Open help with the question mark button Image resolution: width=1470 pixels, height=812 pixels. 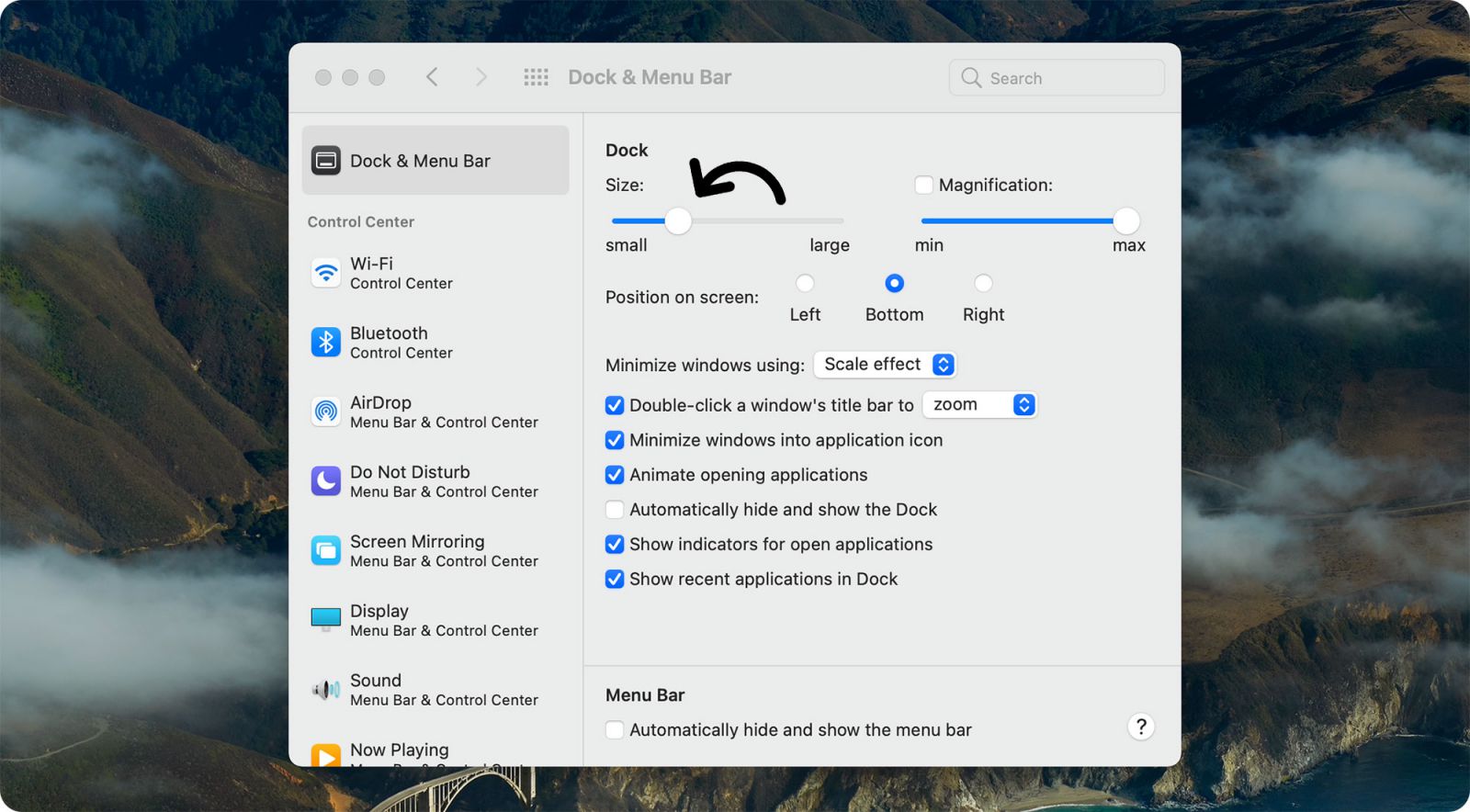tap(1141, 727)
